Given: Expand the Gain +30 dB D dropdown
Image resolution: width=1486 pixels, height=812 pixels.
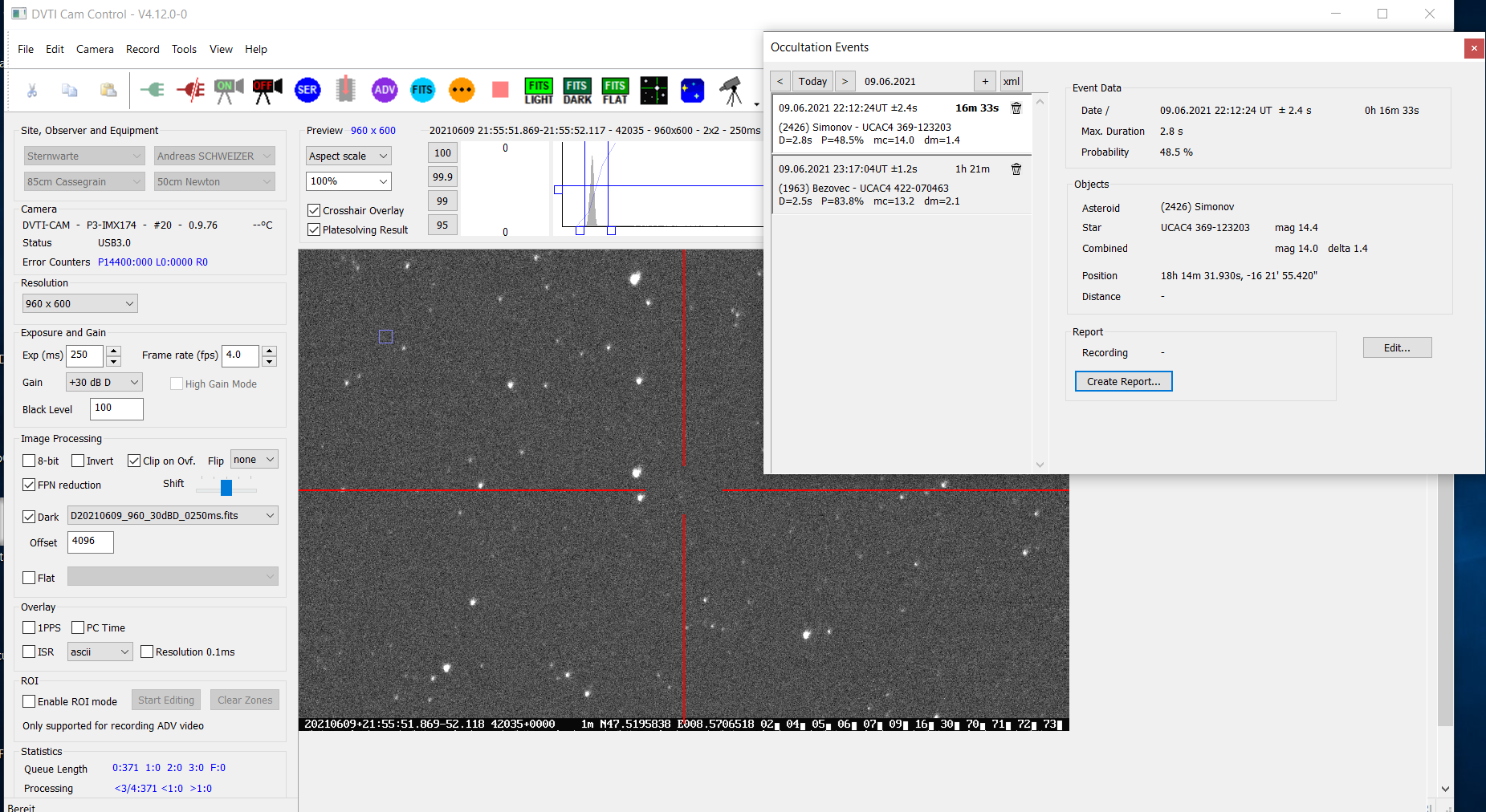Looking at the screenshot, I should [104, 383].
